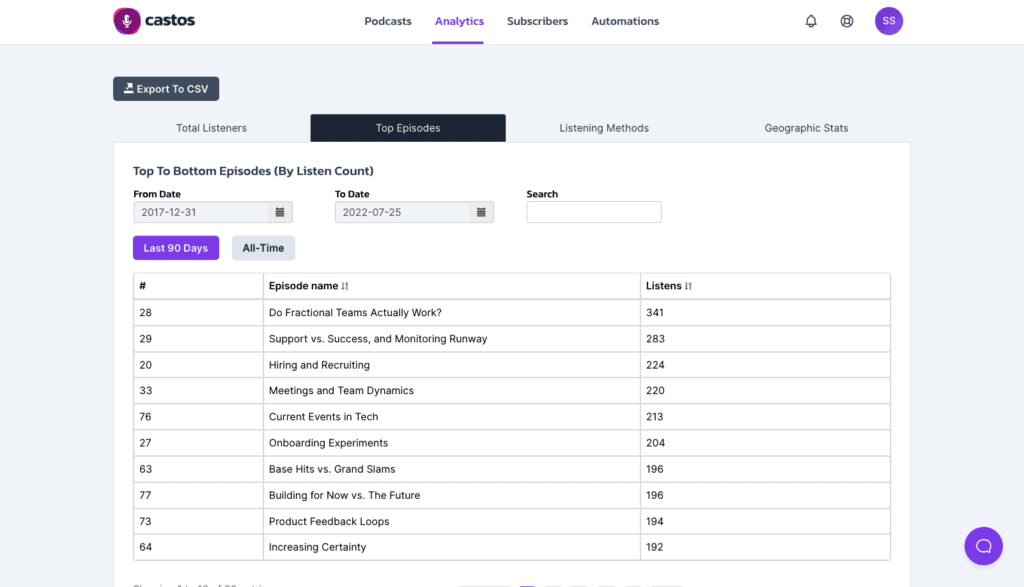Open the Subscribers menu item

pos(537,21)
